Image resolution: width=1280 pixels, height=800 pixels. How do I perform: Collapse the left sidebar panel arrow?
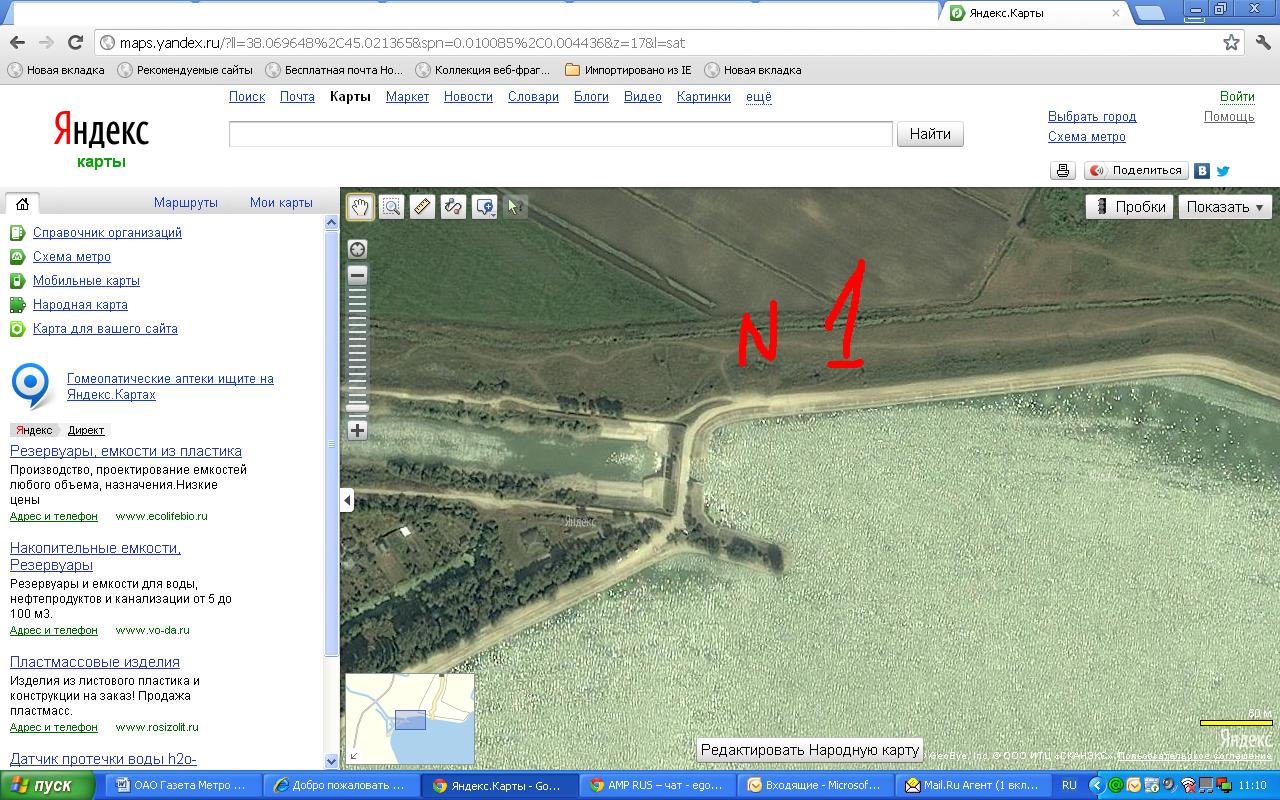coord(347,499)
